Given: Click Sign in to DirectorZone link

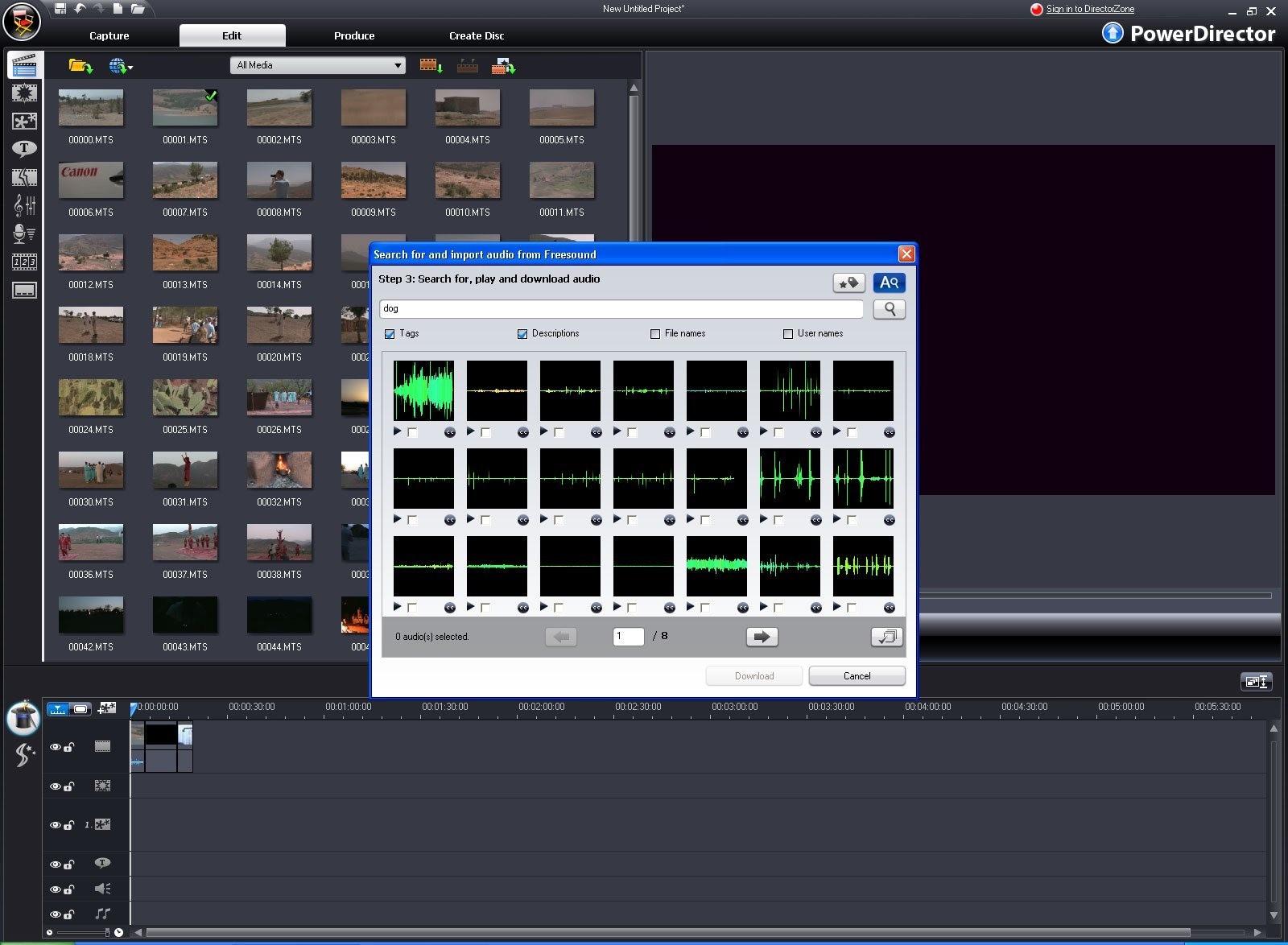Looking at the screenshot, I should pyautogui.click(x=1090, y=9).
